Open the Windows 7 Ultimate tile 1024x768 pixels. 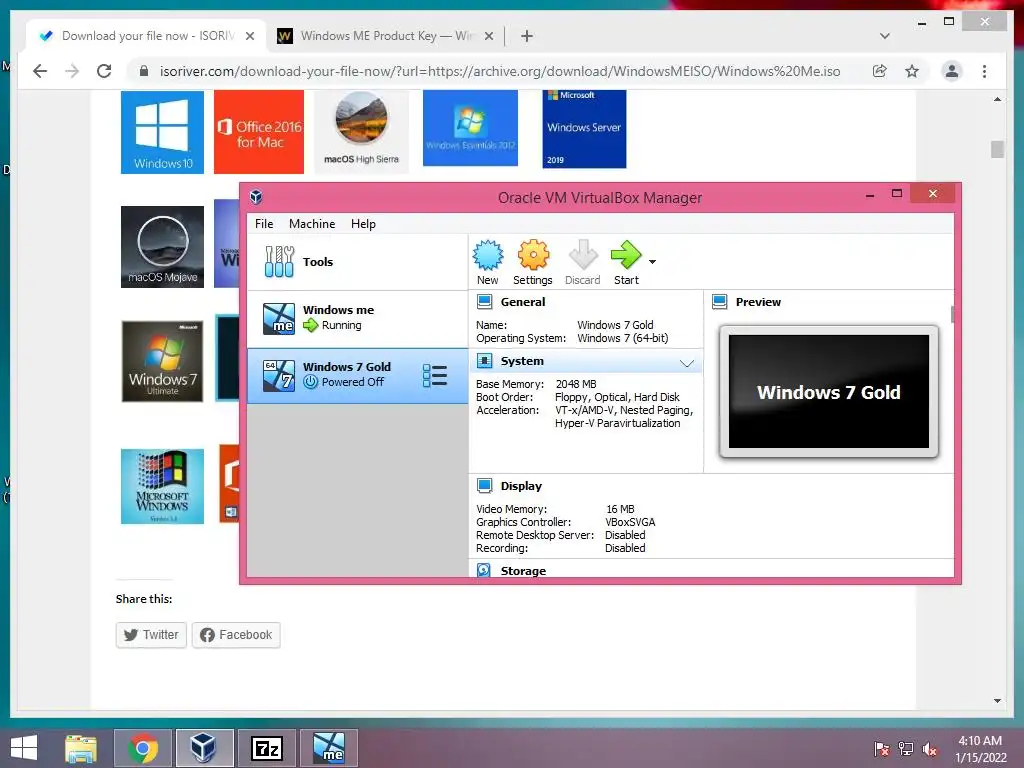tap(163, 361)
